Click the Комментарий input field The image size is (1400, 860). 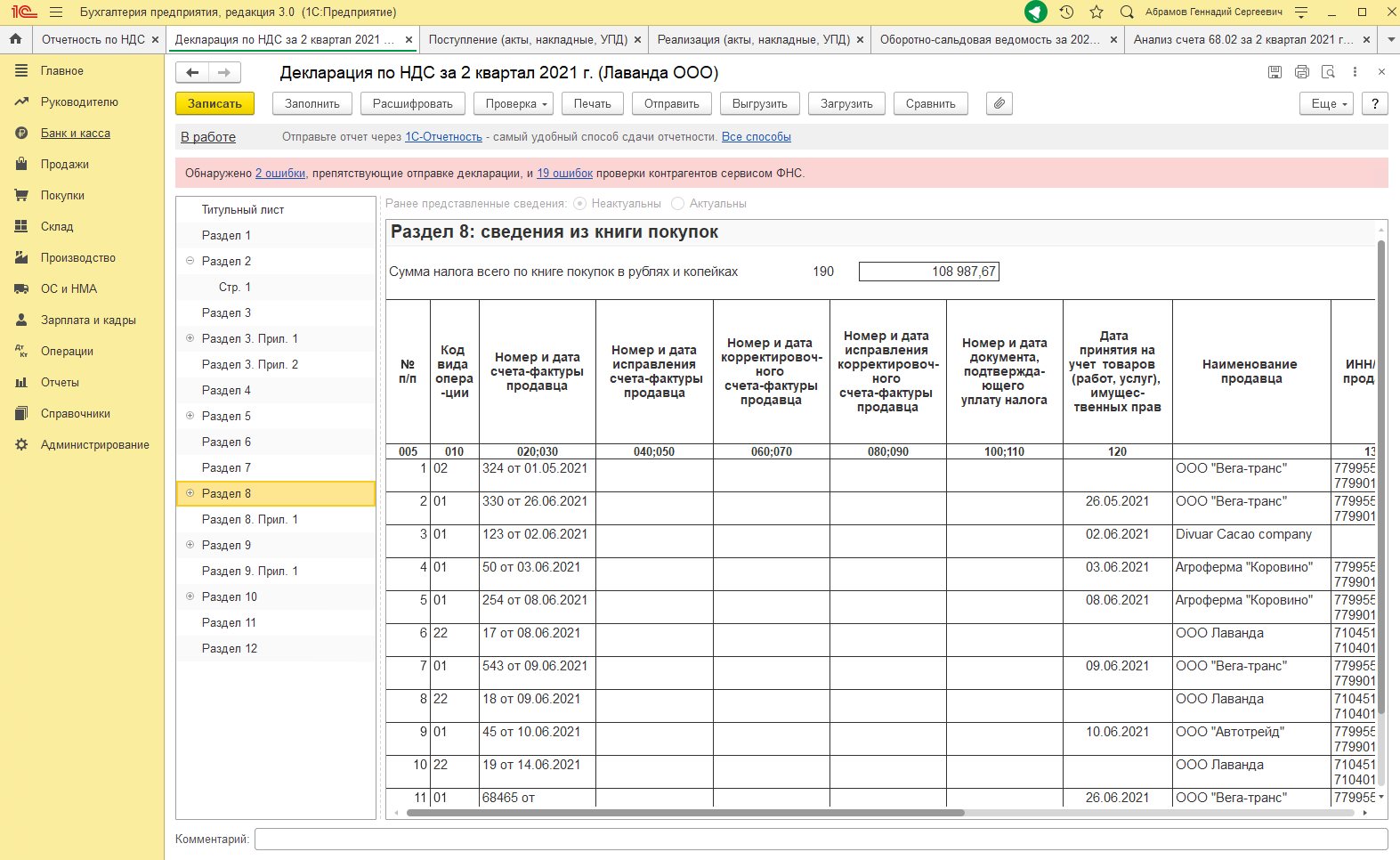click(821, 840)
